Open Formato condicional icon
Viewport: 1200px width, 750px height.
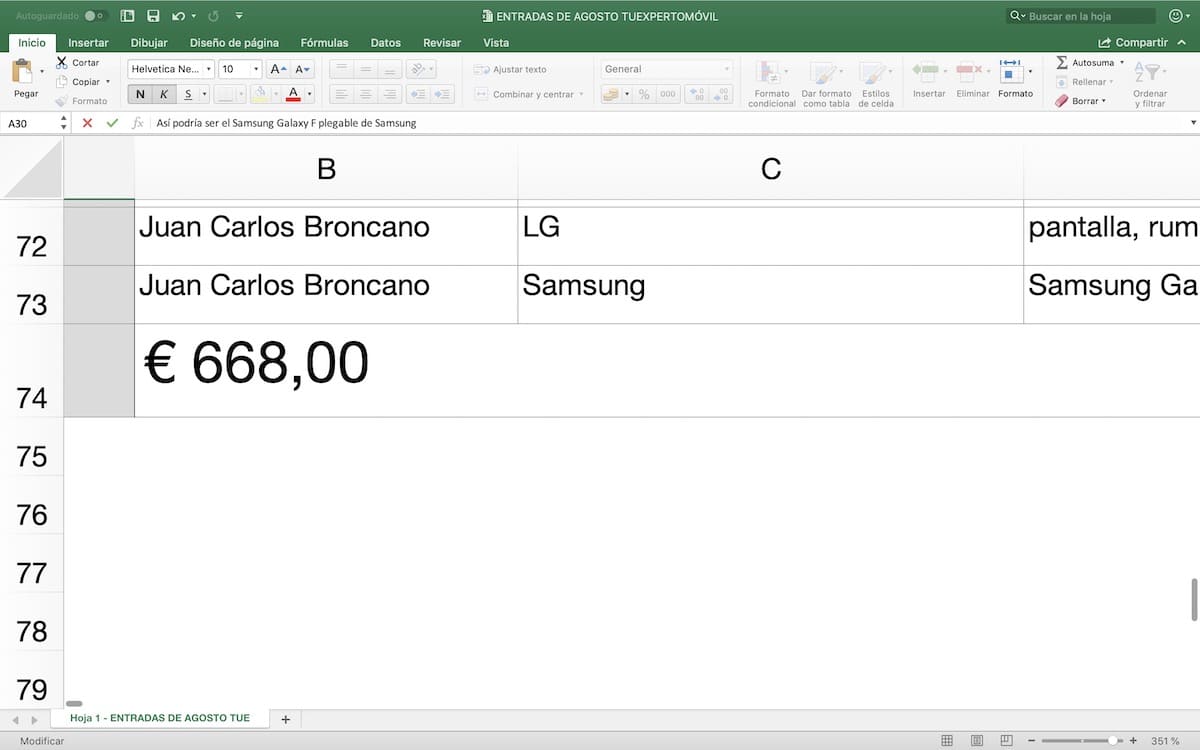click(x=771, y=73)
